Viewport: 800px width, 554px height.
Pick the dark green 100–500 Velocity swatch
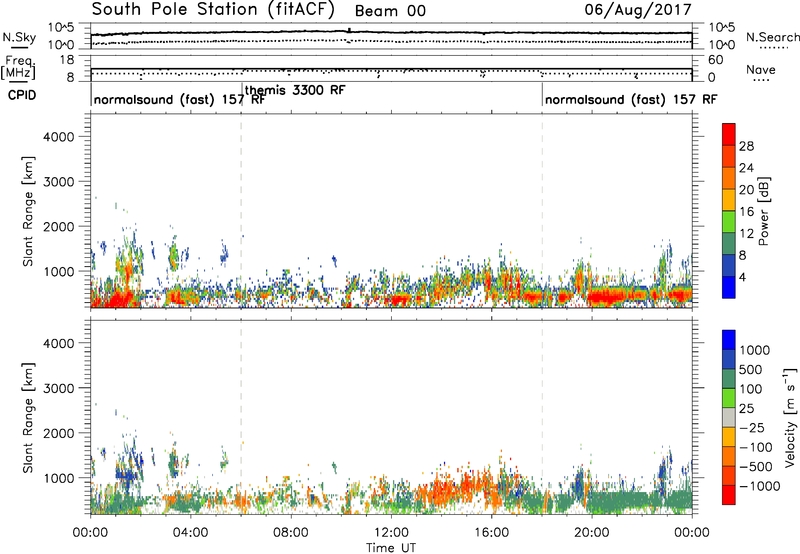click(729, 379)
